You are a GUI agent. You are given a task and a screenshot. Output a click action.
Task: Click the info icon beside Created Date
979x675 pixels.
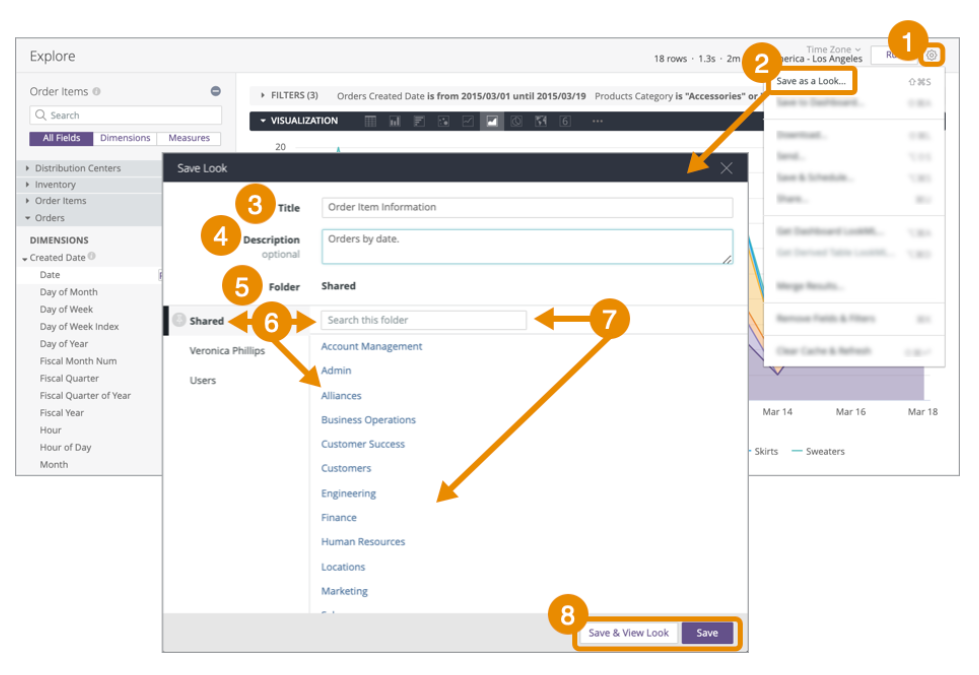pos(92,256)
